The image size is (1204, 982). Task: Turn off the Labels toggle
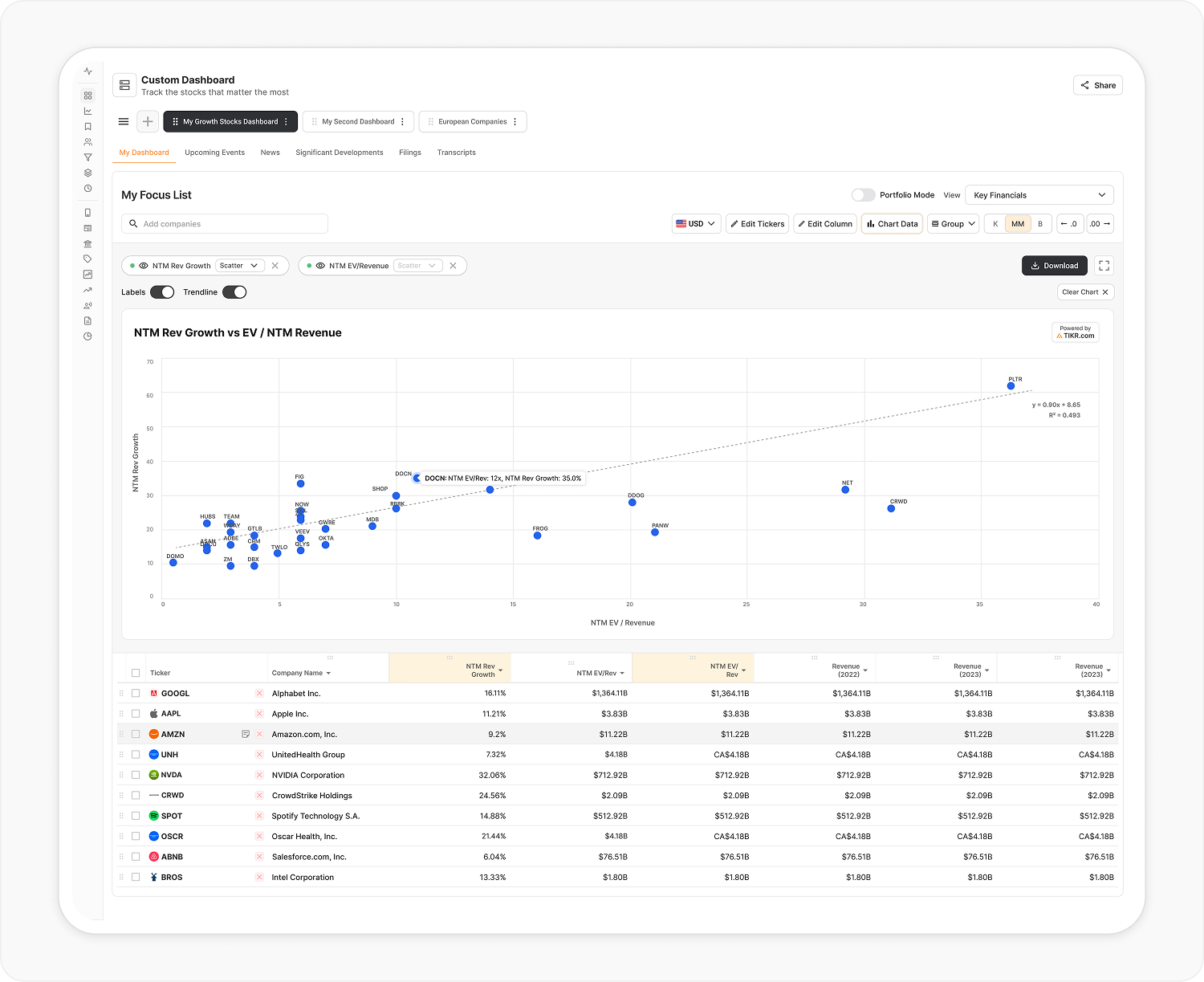(162, 292)
